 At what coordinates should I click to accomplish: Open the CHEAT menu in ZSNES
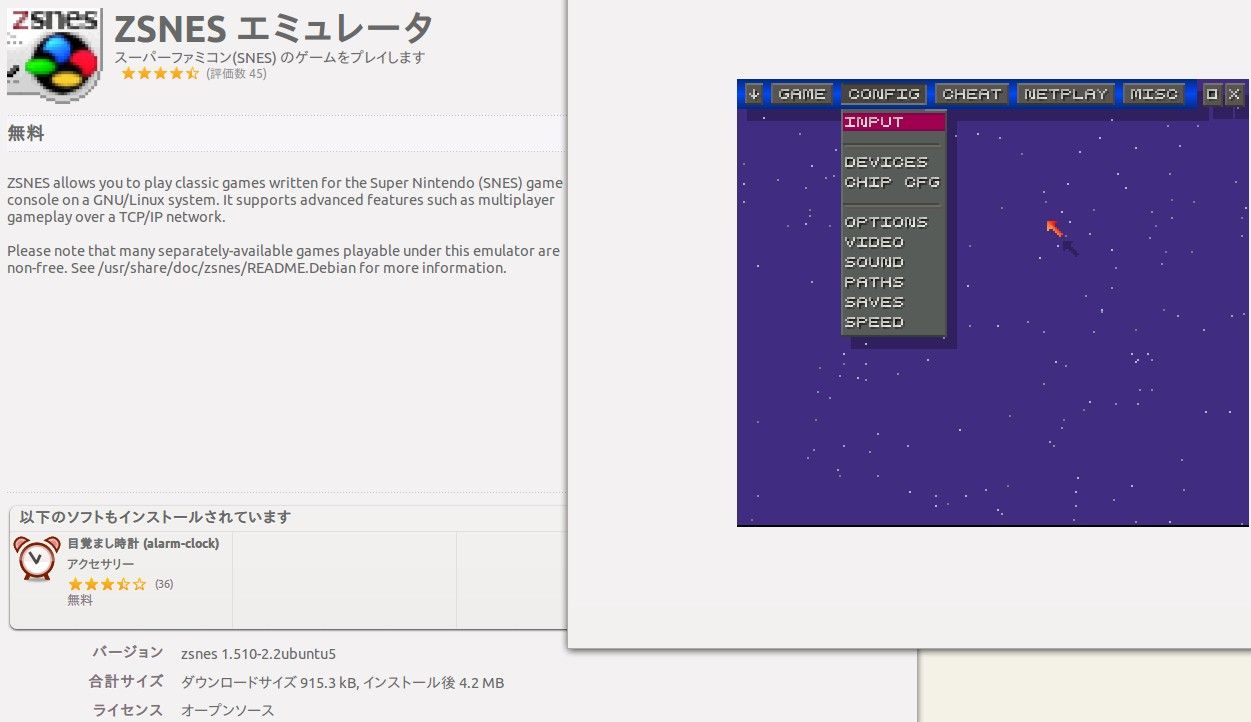pyautogui.click(x=971, y=94)
